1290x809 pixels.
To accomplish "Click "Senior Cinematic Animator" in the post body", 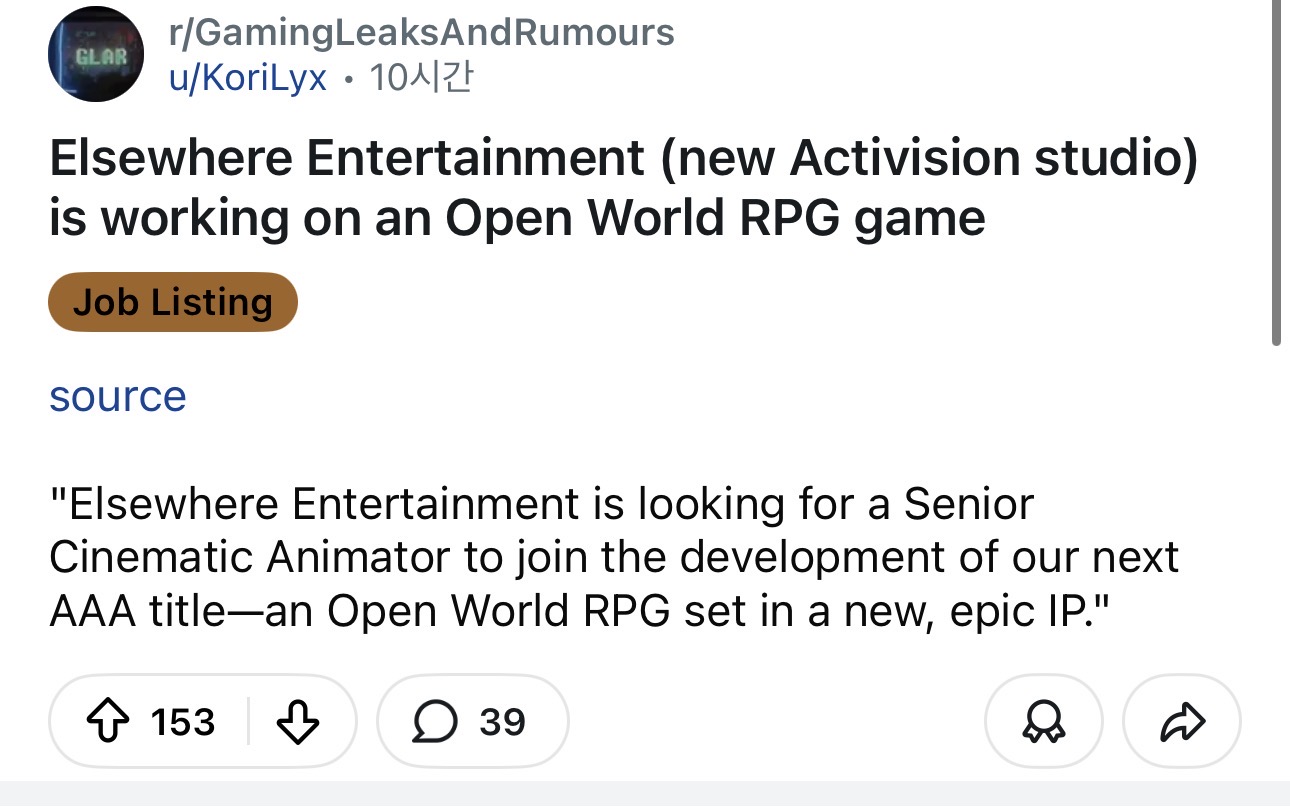I will pyautogui.click(x=542, y=532).
